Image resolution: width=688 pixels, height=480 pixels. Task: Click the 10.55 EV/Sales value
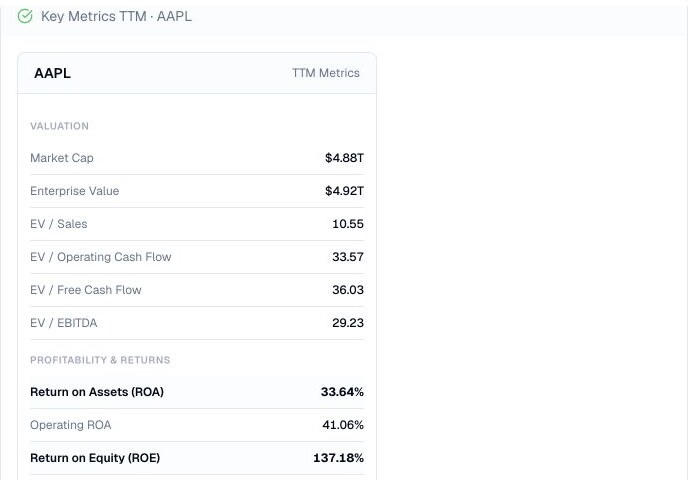[x=348, y=224]
